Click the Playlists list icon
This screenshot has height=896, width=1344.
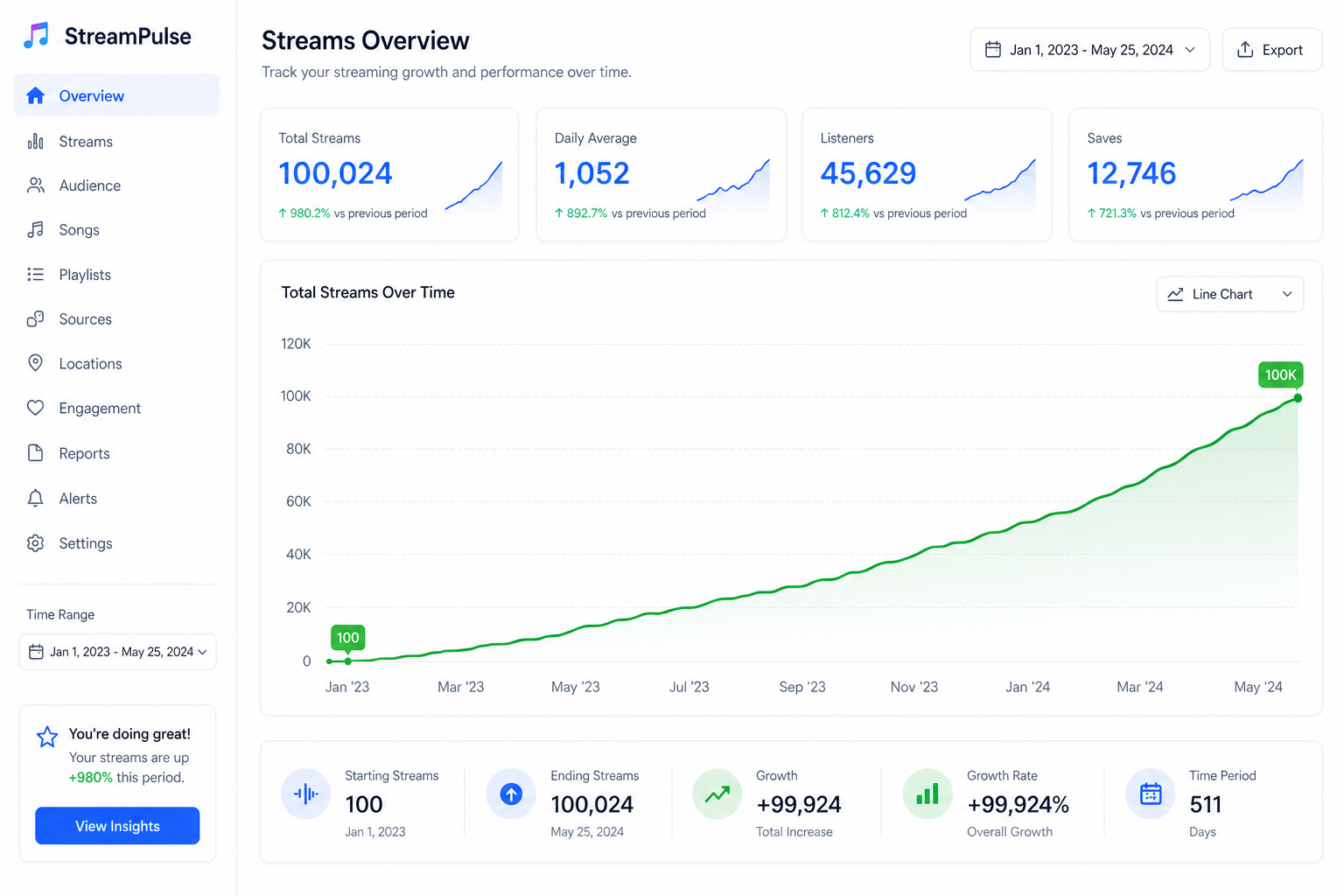tap(35, 274)
